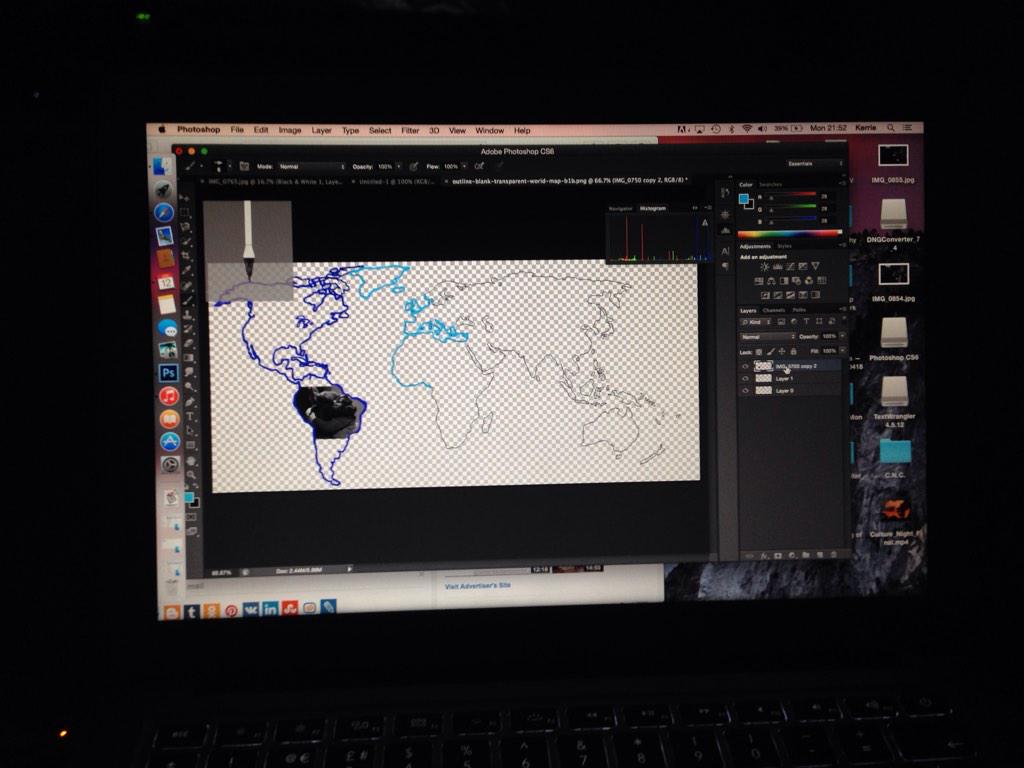Screen dimensions: 1024x768
Task: Open Spotlight search in the menu bar
Action: coord(891,128)
